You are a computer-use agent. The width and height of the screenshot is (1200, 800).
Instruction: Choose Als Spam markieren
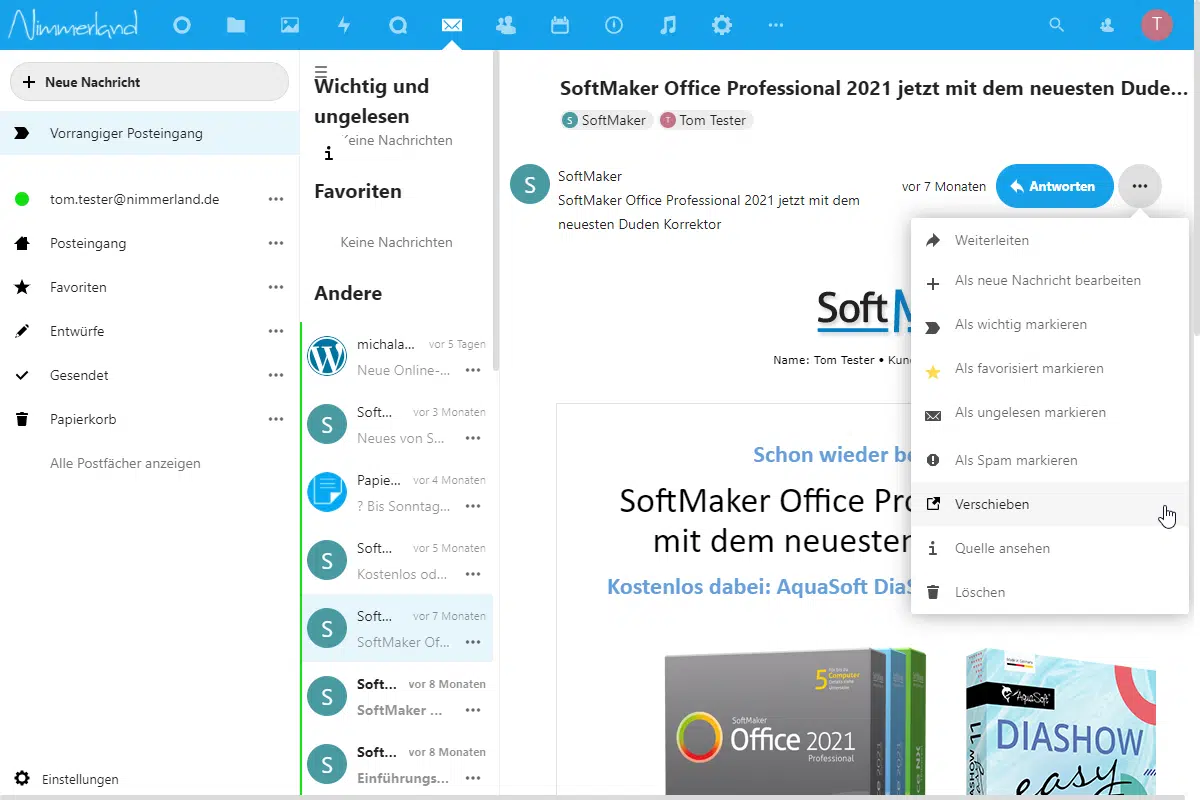tap(1050, 461)
